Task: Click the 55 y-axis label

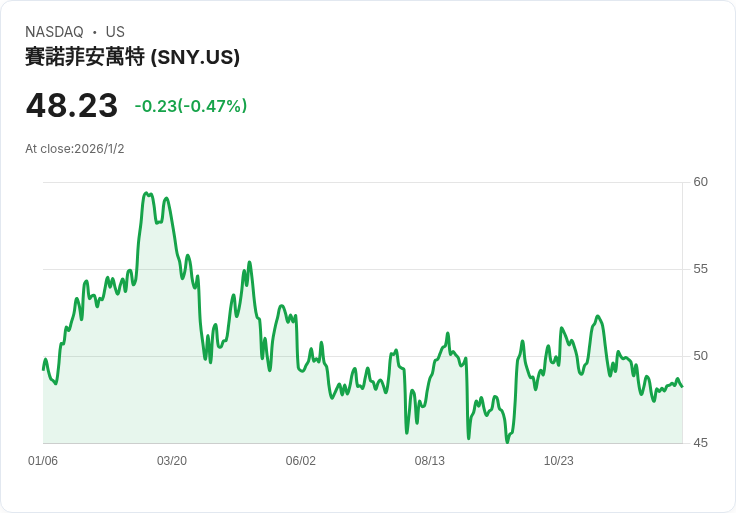Action: pyautogui.click(x=700, y=269)
